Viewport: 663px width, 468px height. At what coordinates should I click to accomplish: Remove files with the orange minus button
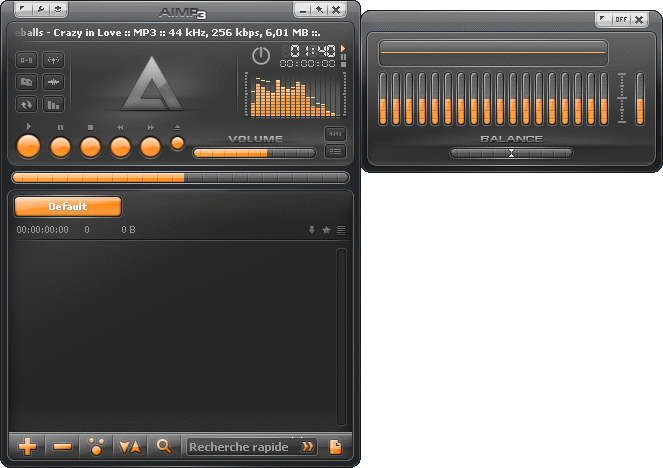click(63, 446)
